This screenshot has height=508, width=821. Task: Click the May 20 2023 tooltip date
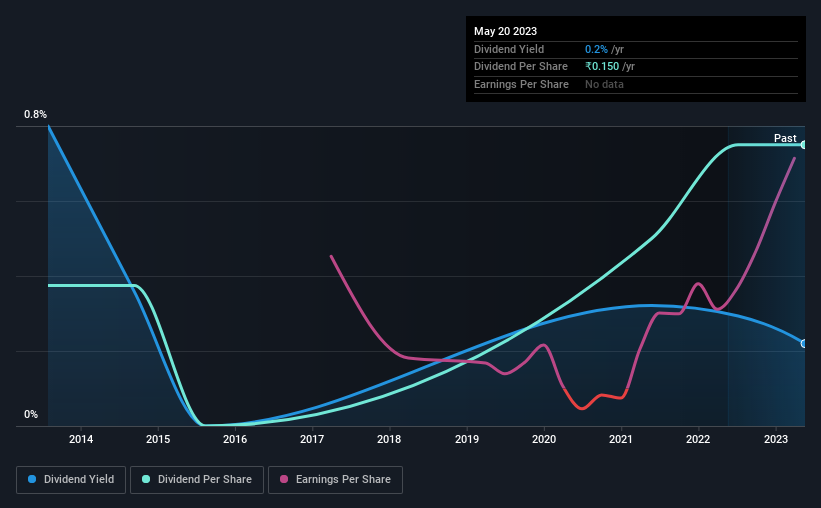click(505, 31)
